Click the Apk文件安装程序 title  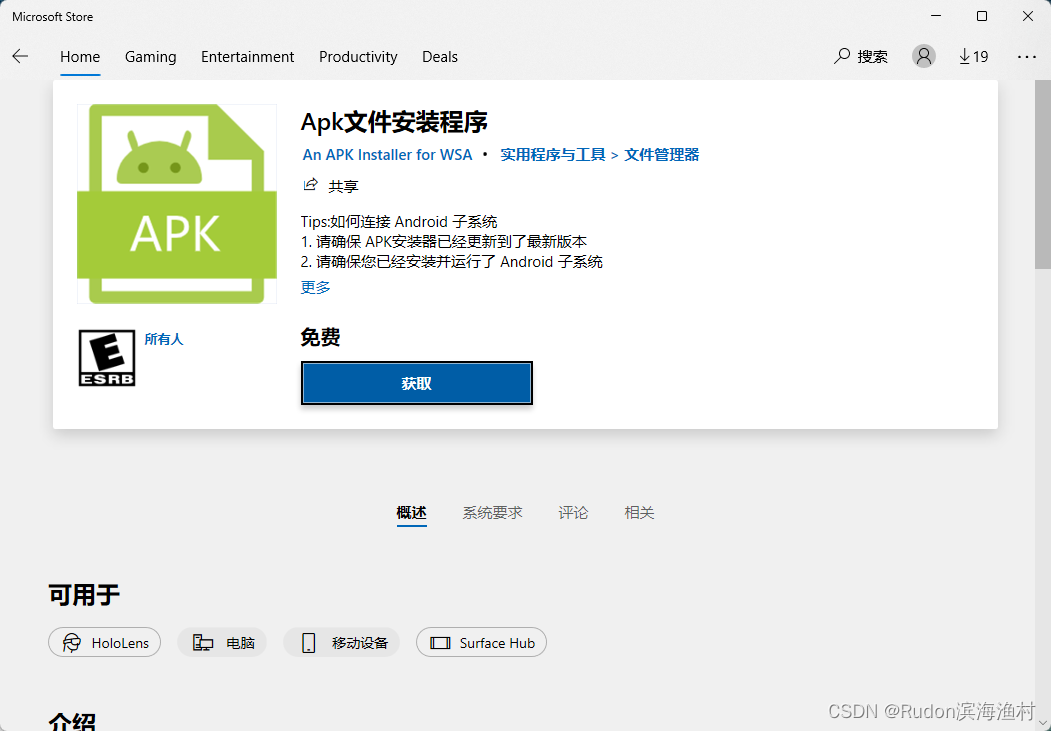point(393,121)
